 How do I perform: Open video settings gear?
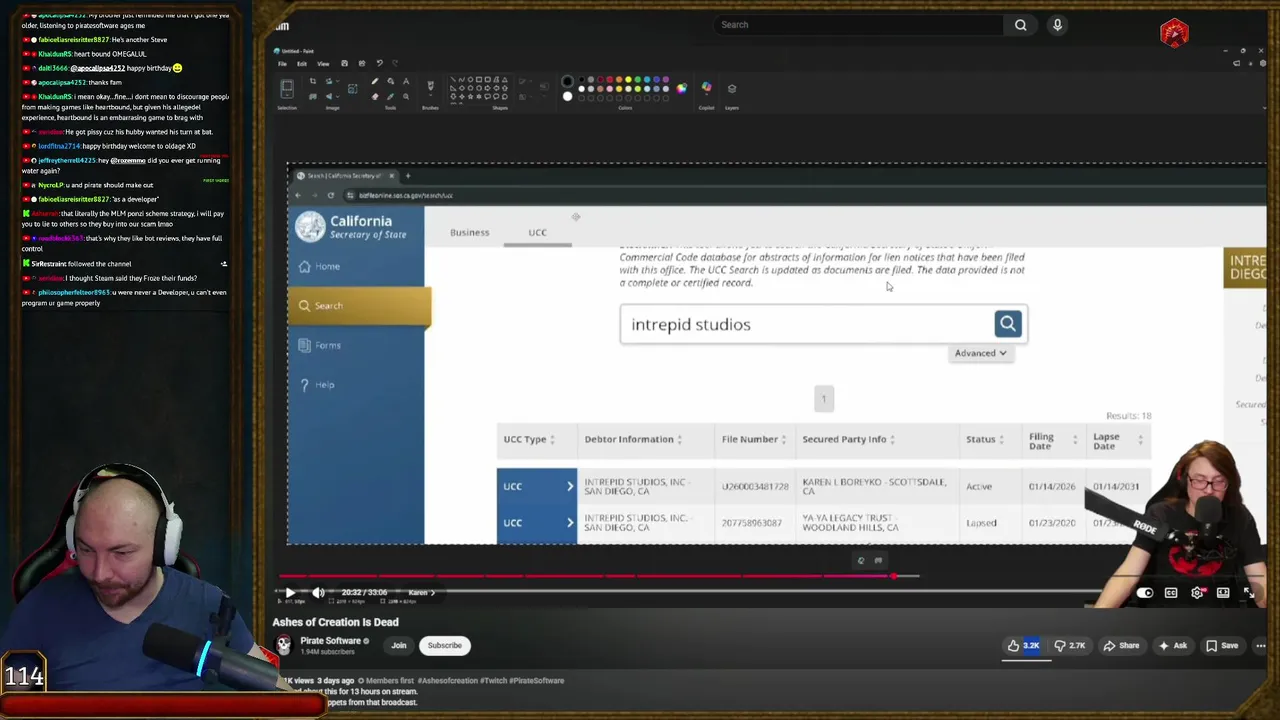tap(1197, 593)
